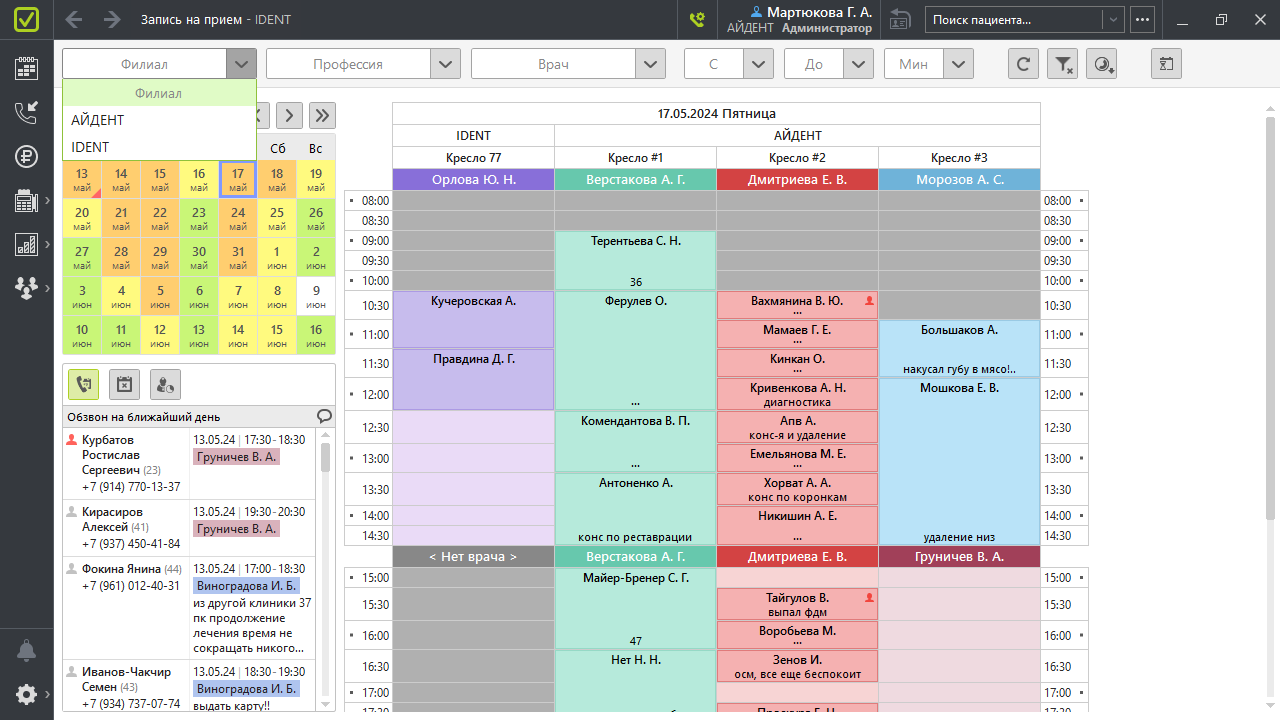The width and height of the screenshot is (1280, 720).
Task: Clear filters with the funnel icon
Action: pos(1062,64)
